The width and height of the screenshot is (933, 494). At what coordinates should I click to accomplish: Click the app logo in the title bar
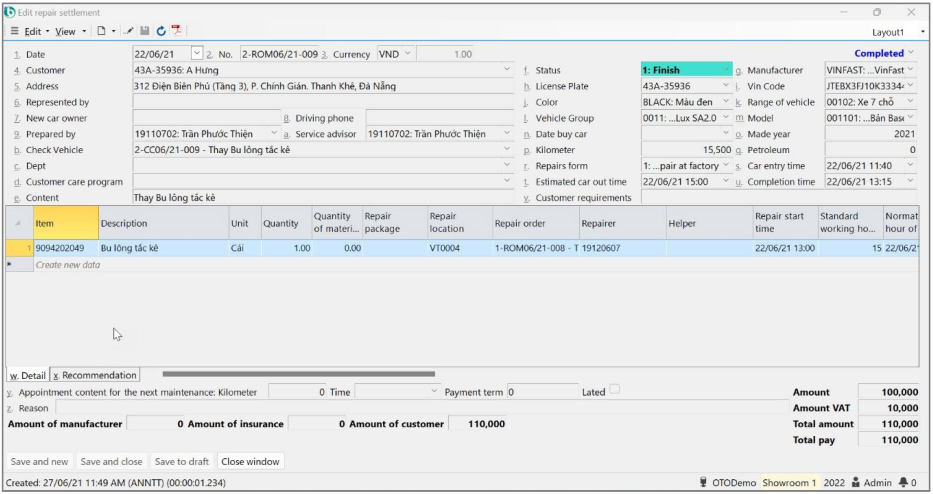click(10, 12)
